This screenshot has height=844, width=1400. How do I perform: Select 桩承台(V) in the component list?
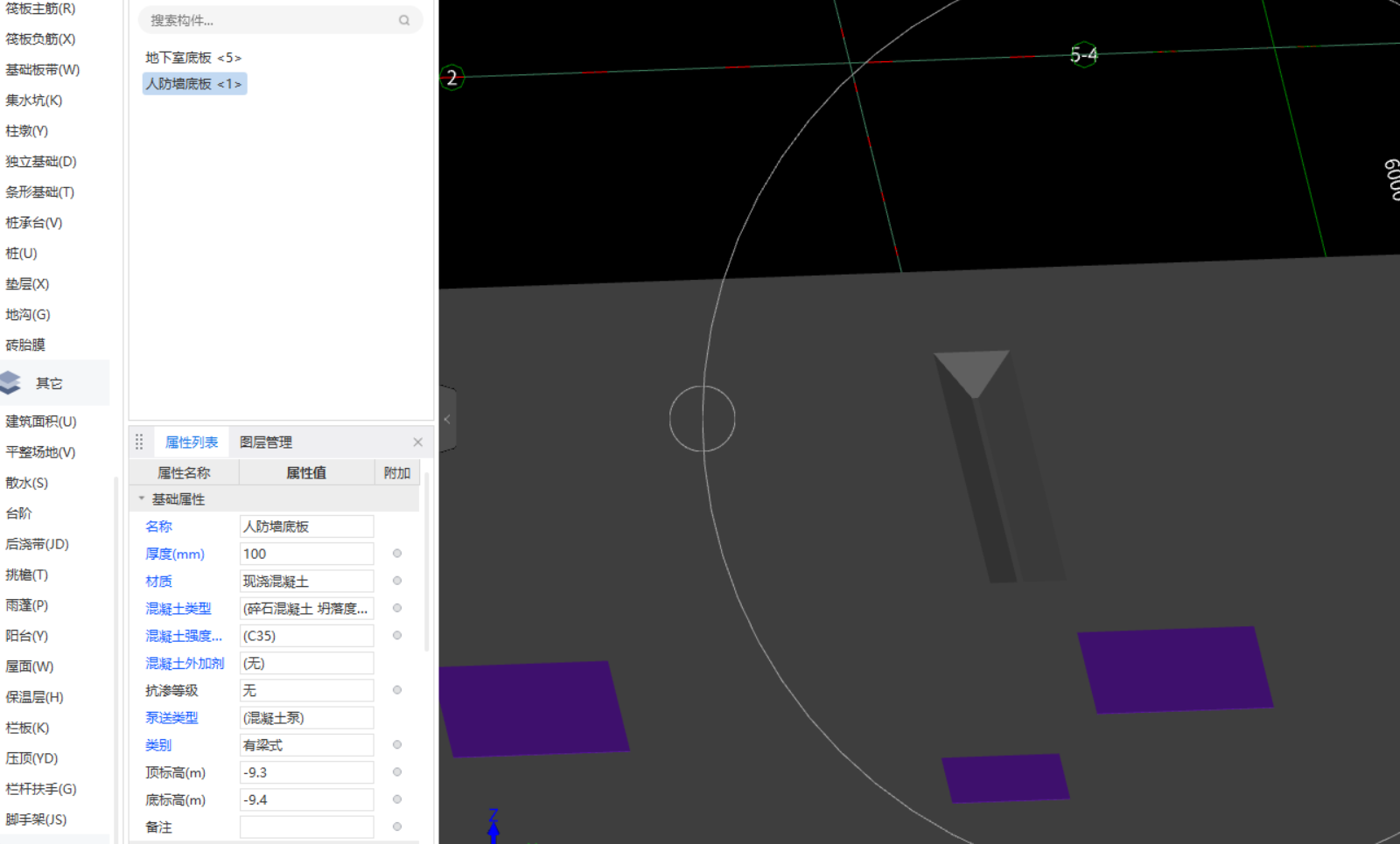[x=34, y=223]
